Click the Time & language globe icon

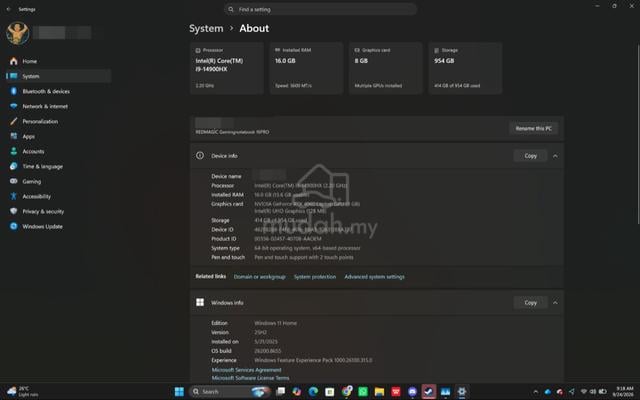(13, 167)
